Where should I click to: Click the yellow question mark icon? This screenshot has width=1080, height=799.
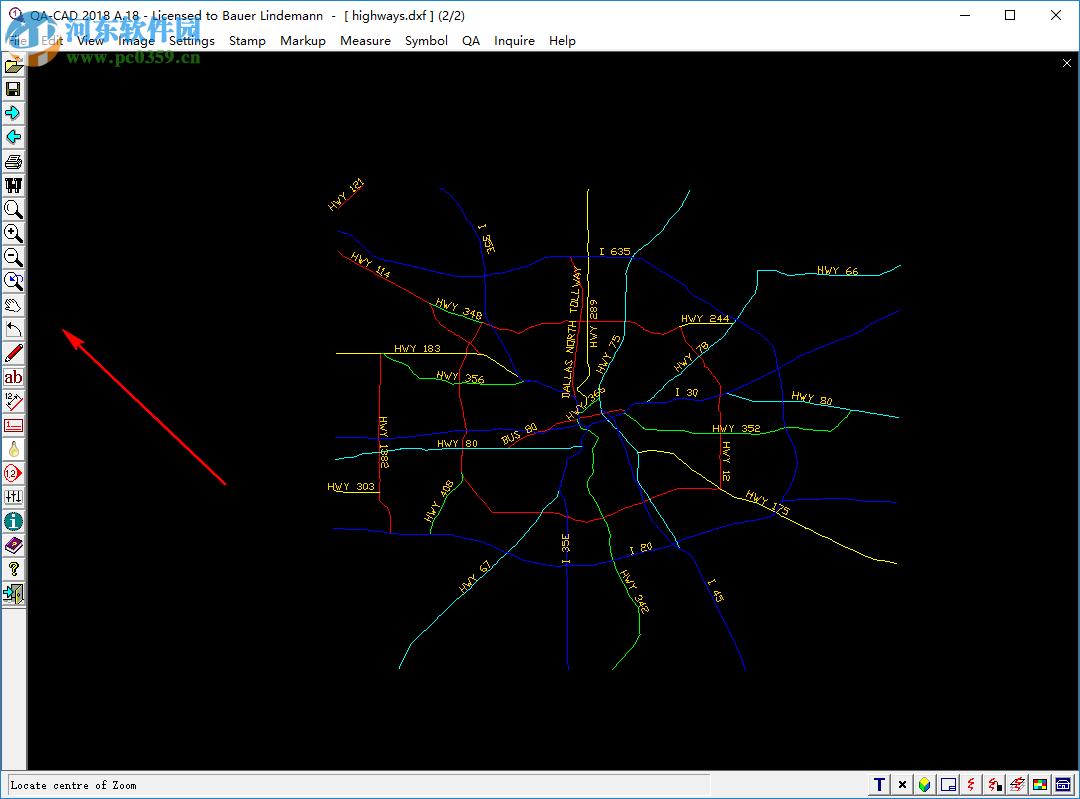coord(13,570)
